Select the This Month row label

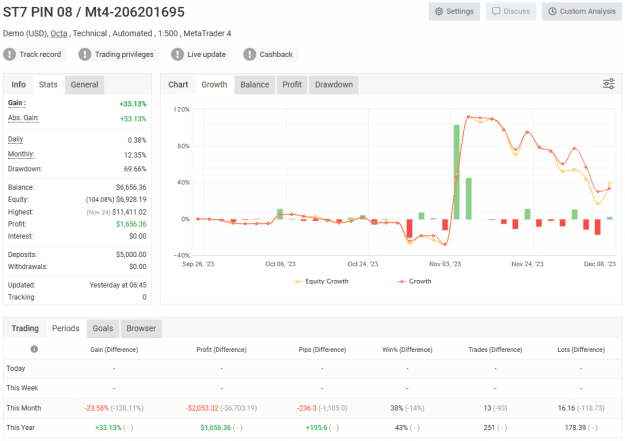[24, 408]
